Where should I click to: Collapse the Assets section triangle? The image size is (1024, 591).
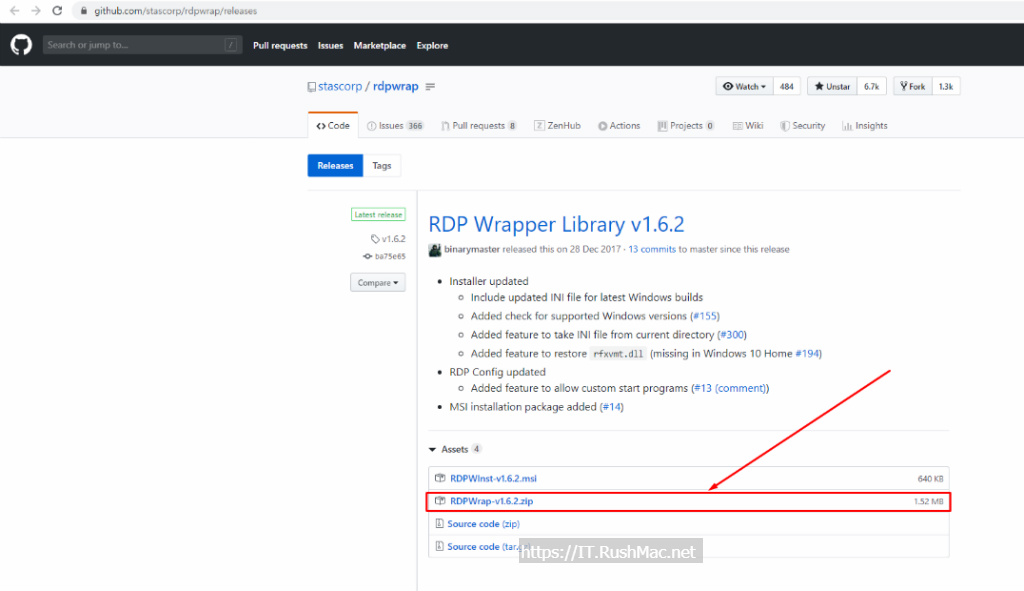(432, 449)
